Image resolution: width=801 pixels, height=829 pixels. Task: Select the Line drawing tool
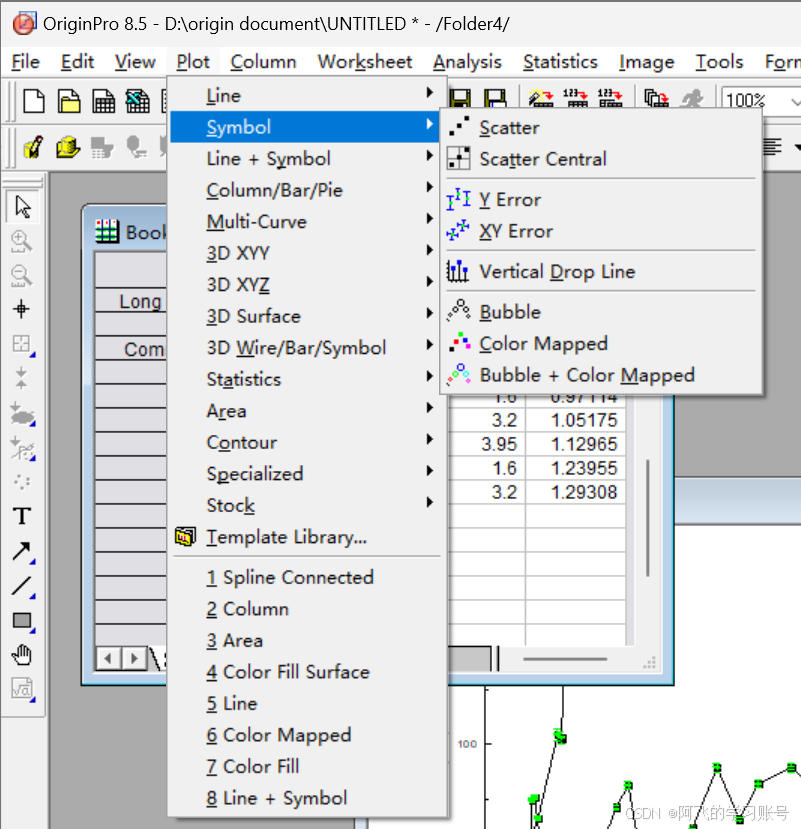22,586
